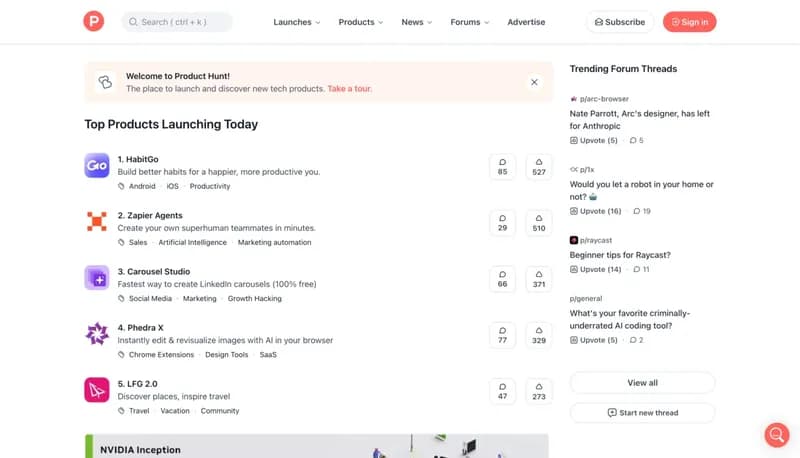Image resolution: width=800 pixels, height=458 pixels.
Task: Open comments for HabitGo (85)
Action: click(503, 167)
